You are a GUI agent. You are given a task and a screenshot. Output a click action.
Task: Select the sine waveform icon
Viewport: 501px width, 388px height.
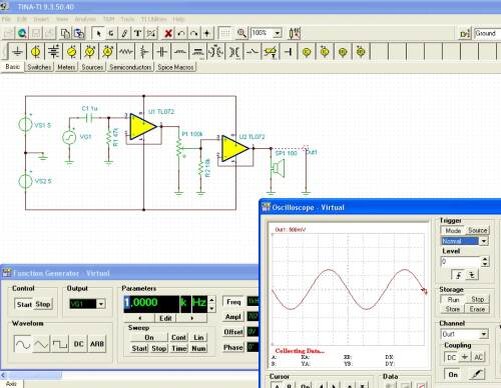(23, 344)
